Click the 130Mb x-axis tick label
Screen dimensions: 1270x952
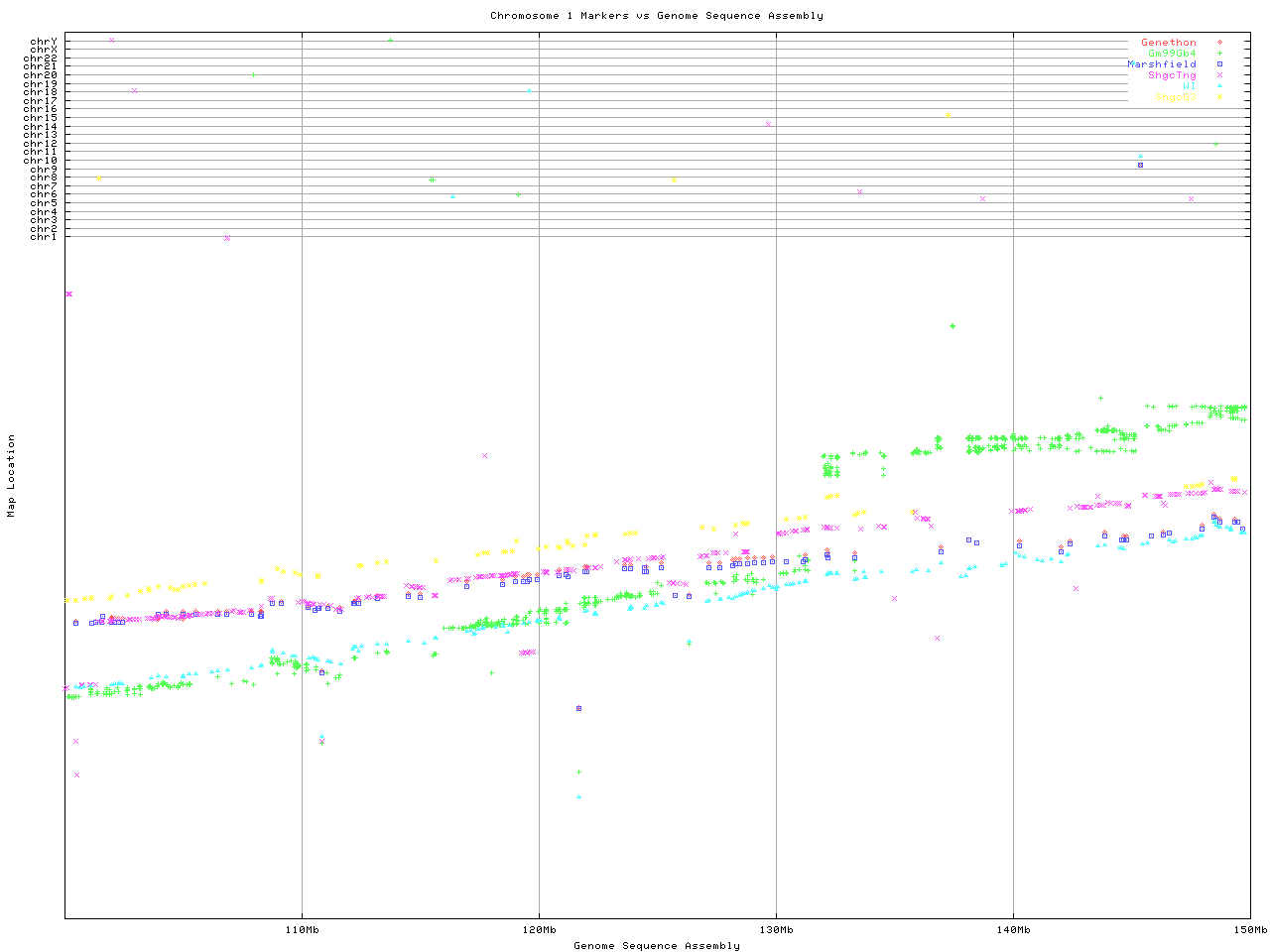(776, 930)
